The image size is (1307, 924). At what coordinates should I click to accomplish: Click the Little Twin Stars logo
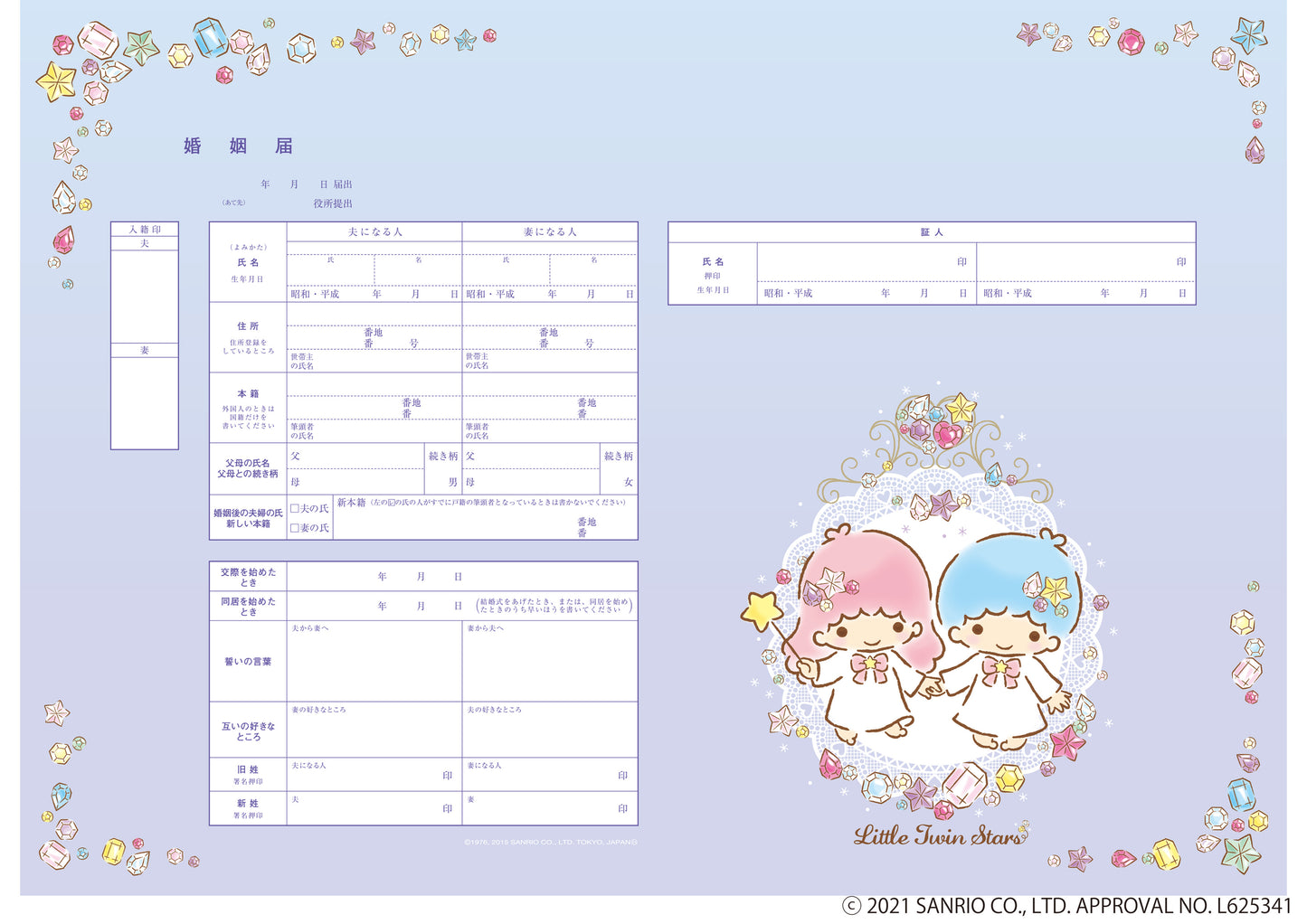(940, 834)
